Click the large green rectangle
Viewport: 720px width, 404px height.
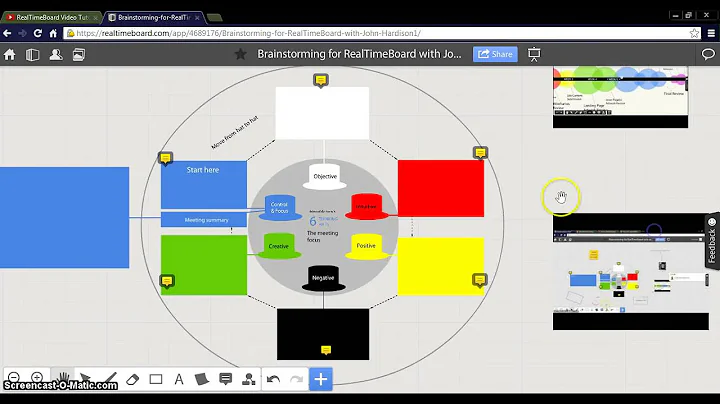[x=204, y=265]
